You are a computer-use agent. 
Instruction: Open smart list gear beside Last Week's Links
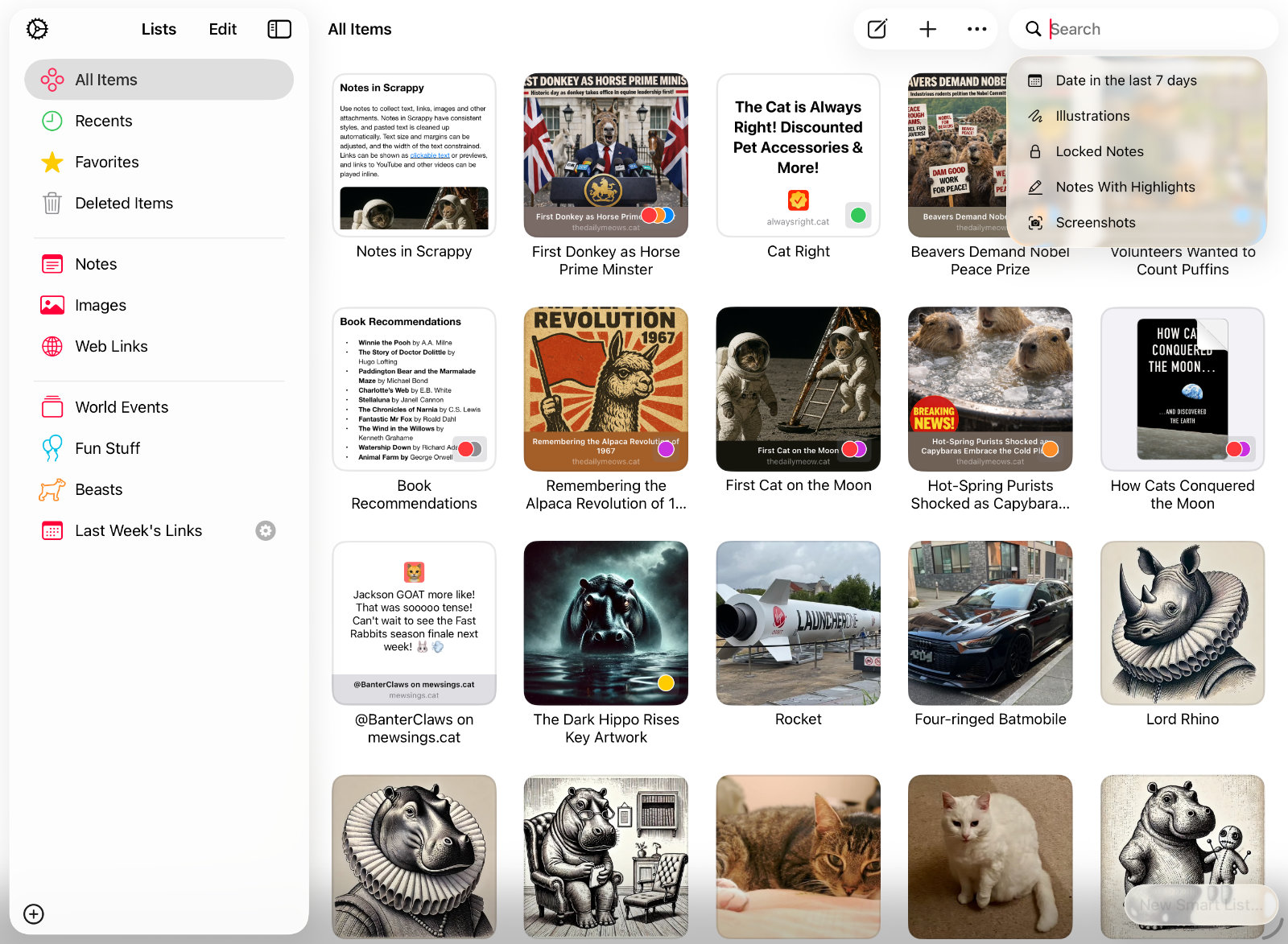point(265,530)
